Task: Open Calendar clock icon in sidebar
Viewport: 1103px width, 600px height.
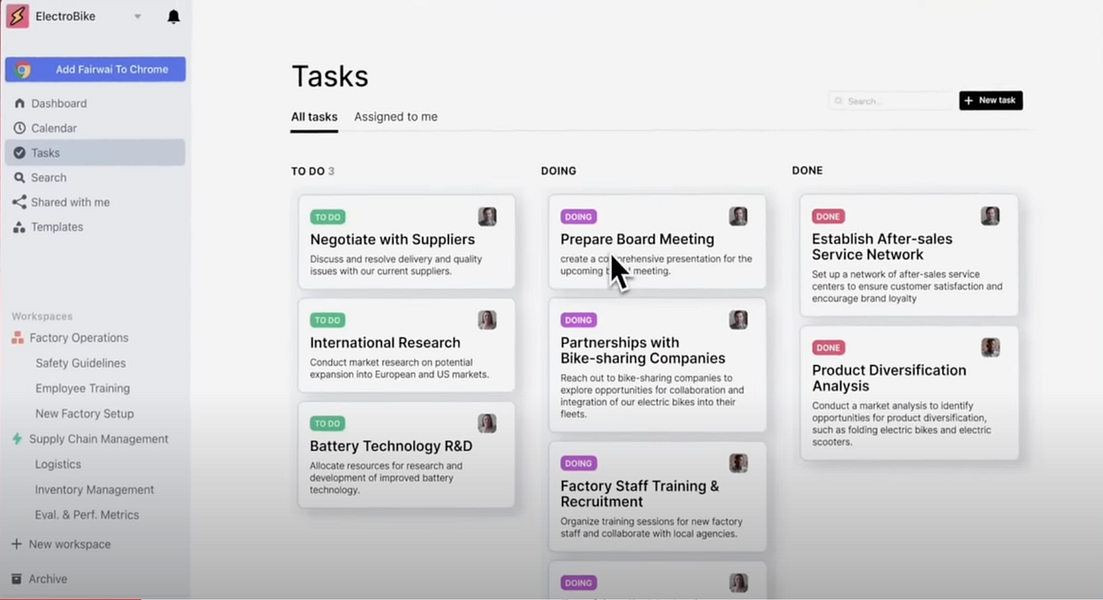Action: tap(20, 128)
